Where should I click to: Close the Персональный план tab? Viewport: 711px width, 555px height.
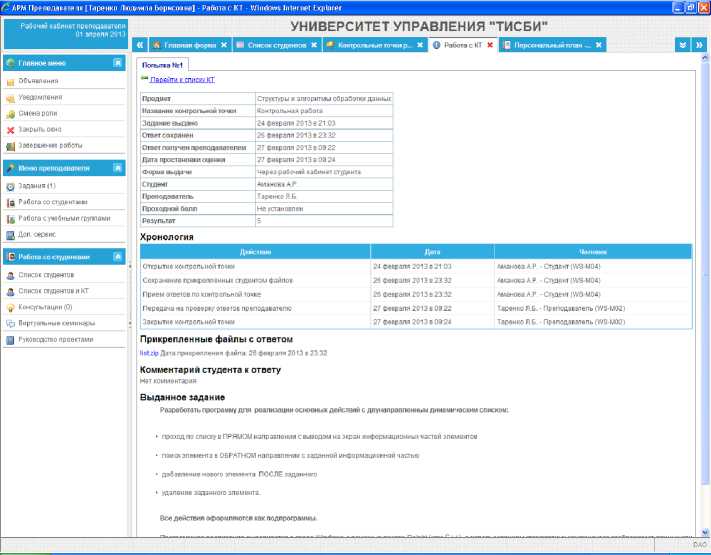[x=599, y=45]
